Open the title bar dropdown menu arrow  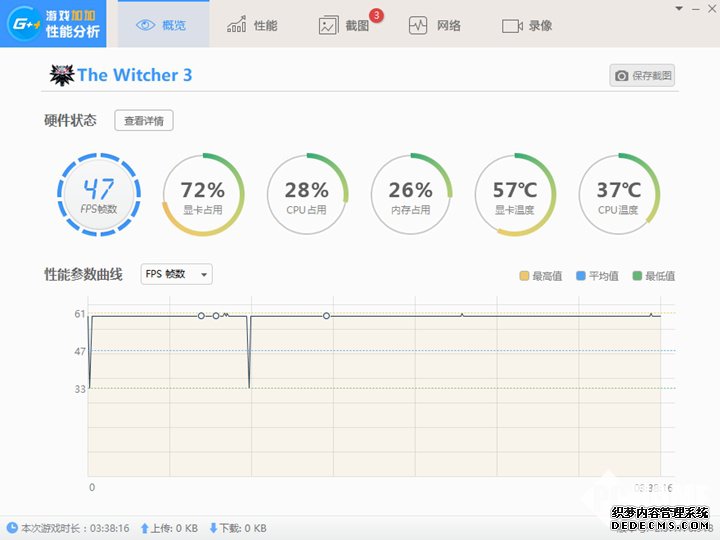(679, 9)
